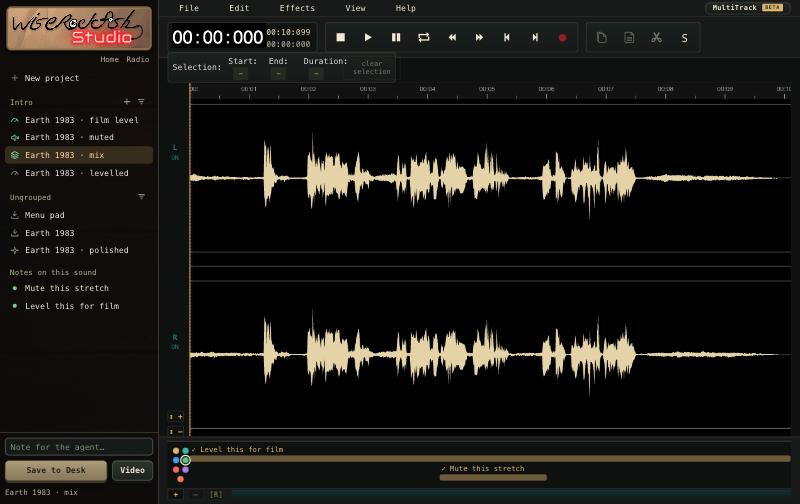Toggle the left channel ON indicator
Image resolution: width=800 pixels, height=504 pixels.
click(x=175, y=158)
